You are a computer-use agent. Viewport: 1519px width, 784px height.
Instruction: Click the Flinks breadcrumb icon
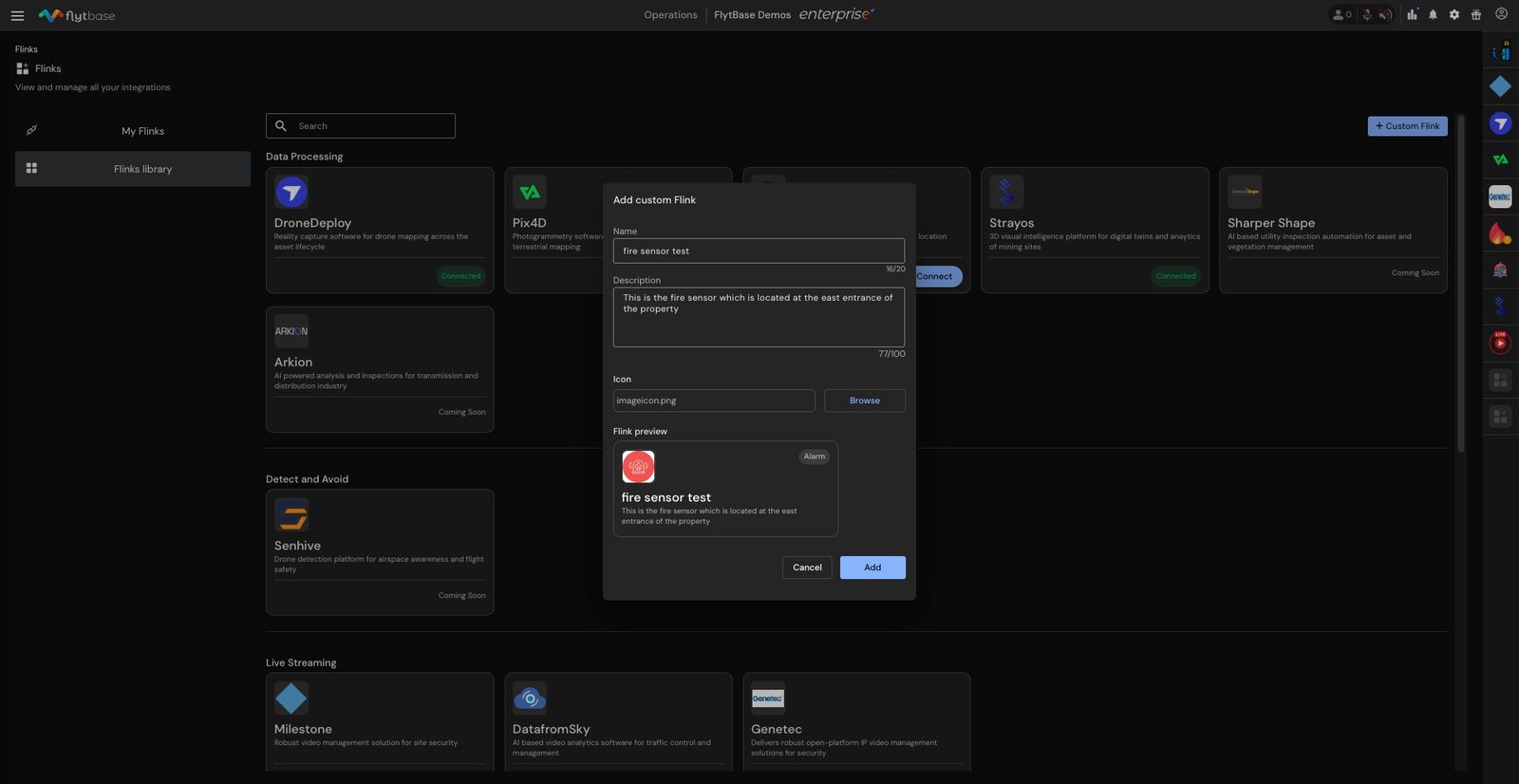tap(22, 68)
